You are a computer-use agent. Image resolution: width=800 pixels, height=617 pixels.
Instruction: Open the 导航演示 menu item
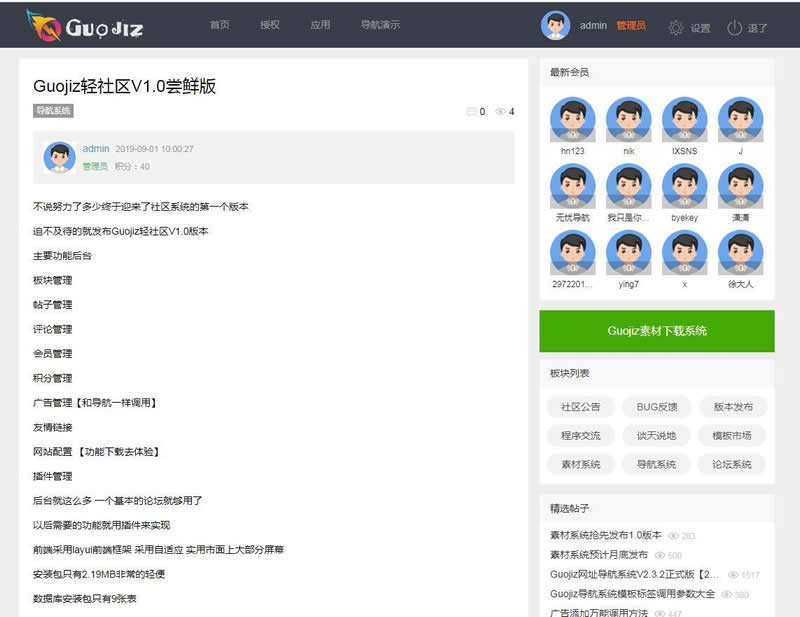pyautogui.click(x=379, y=26)
